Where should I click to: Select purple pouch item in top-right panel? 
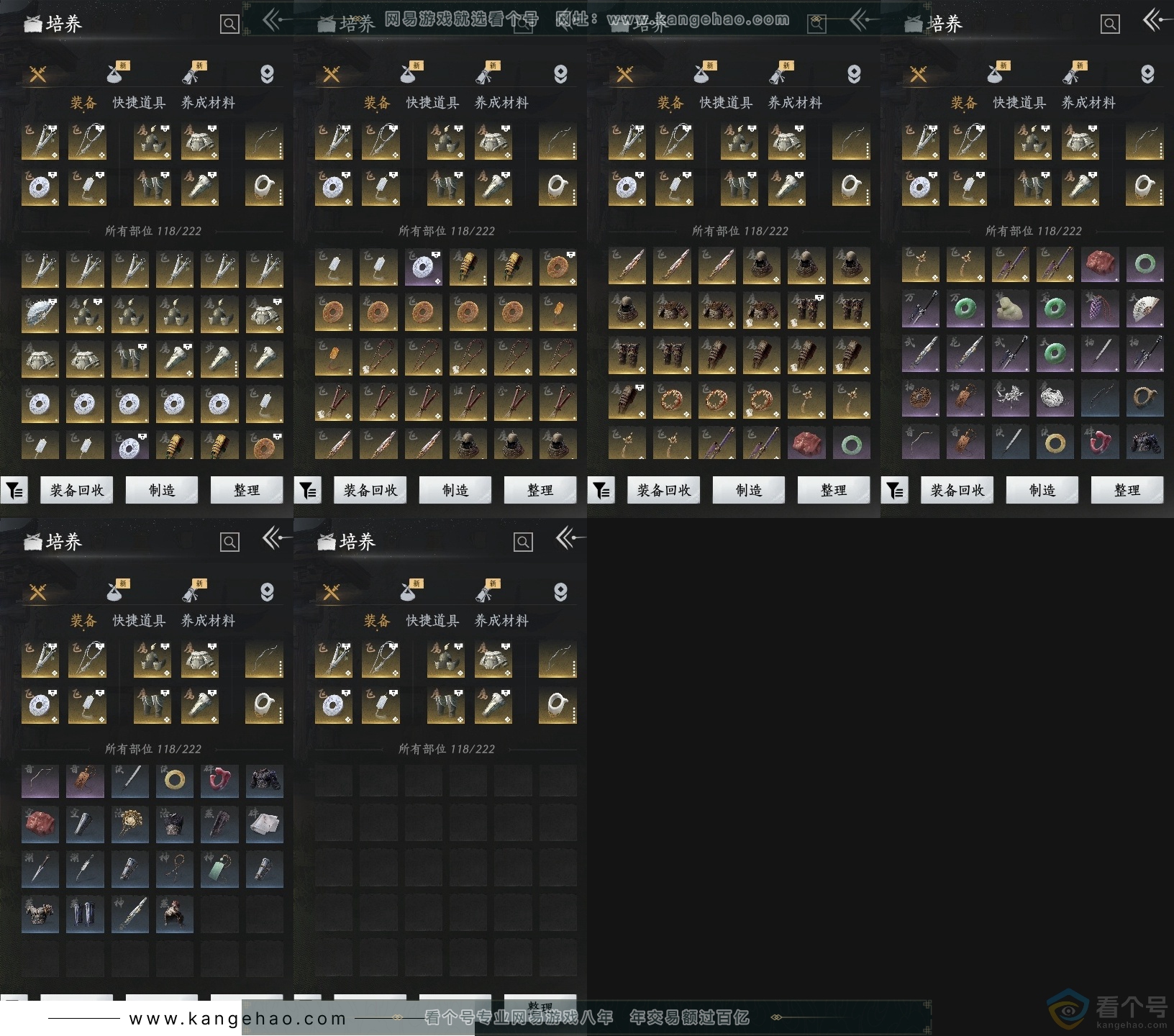(x=1100, y=308)
